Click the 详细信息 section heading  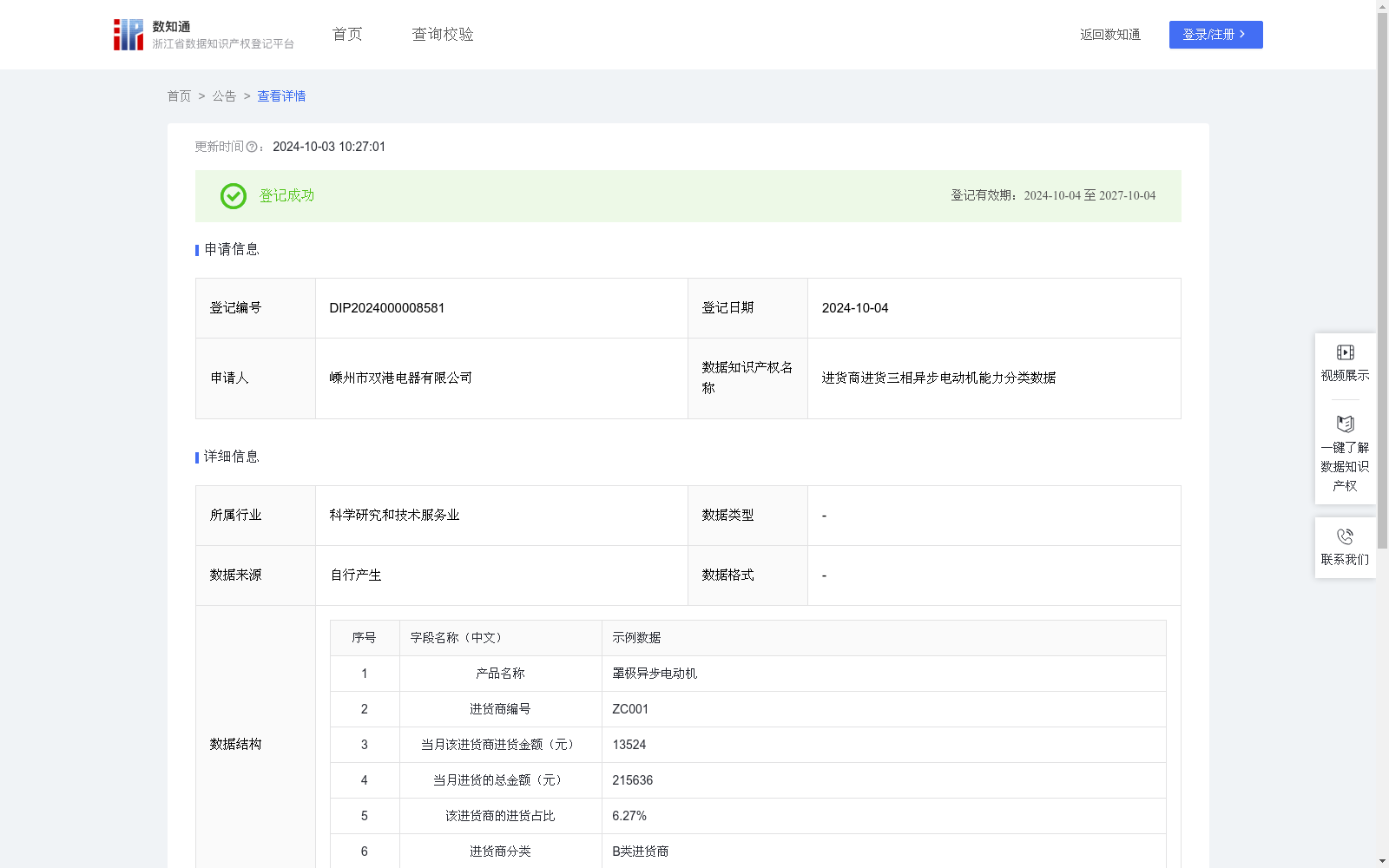click(232, 457)
